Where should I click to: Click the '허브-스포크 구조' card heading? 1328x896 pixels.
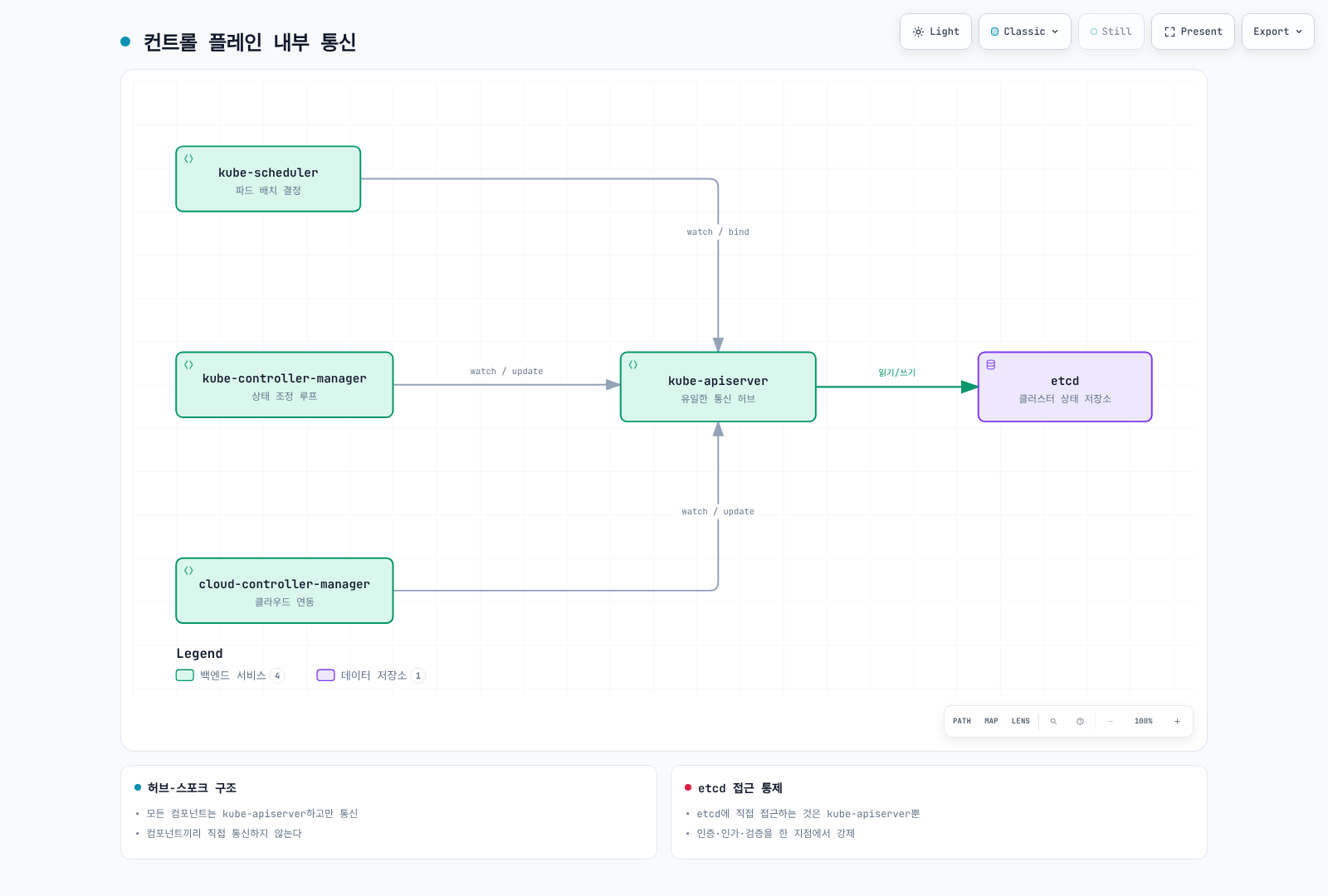pos(192,788)
